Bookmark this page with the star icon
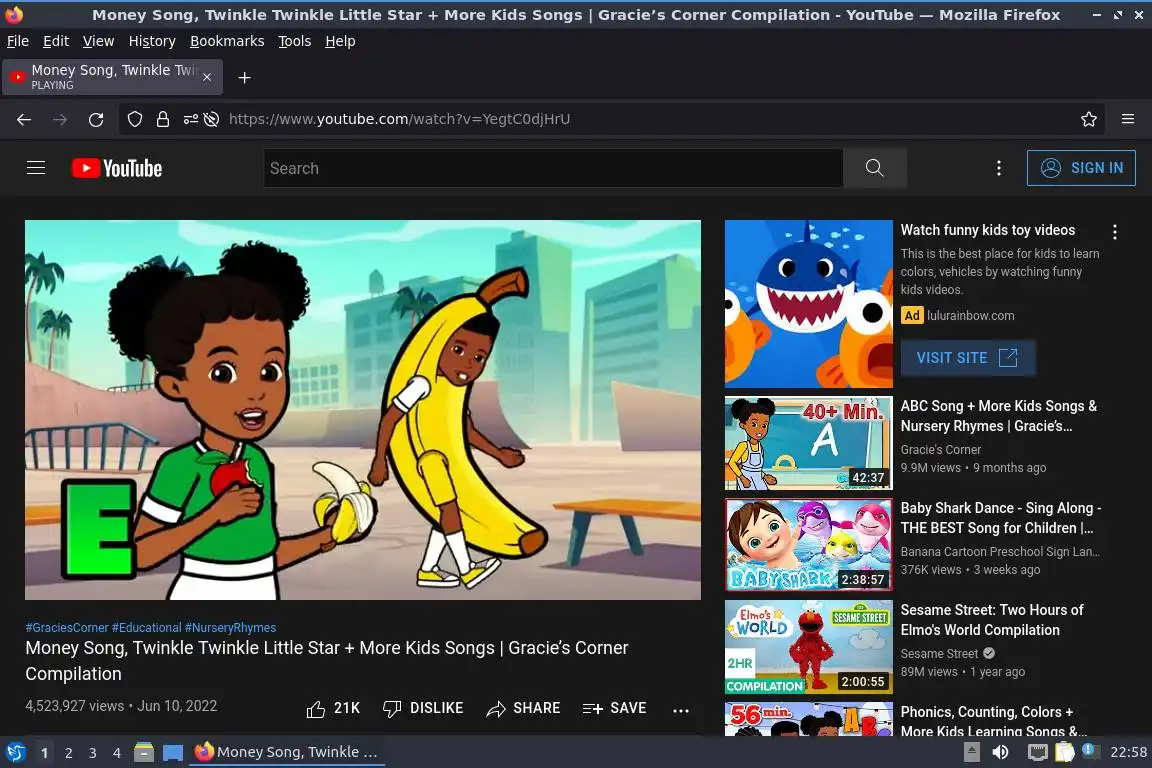 [x=1089, y=119]
